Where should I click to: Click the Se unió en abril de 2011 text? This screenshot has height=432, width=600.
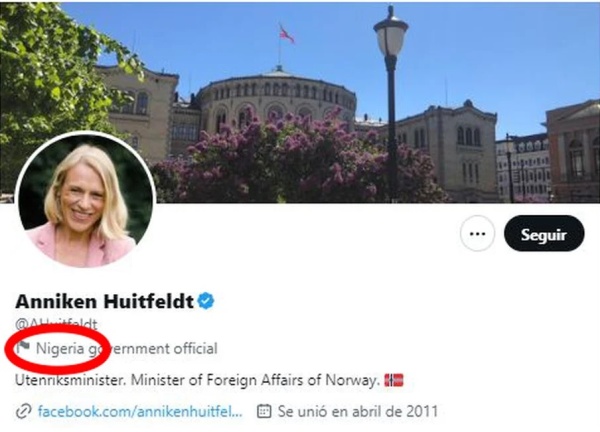[x=357, y=411]
